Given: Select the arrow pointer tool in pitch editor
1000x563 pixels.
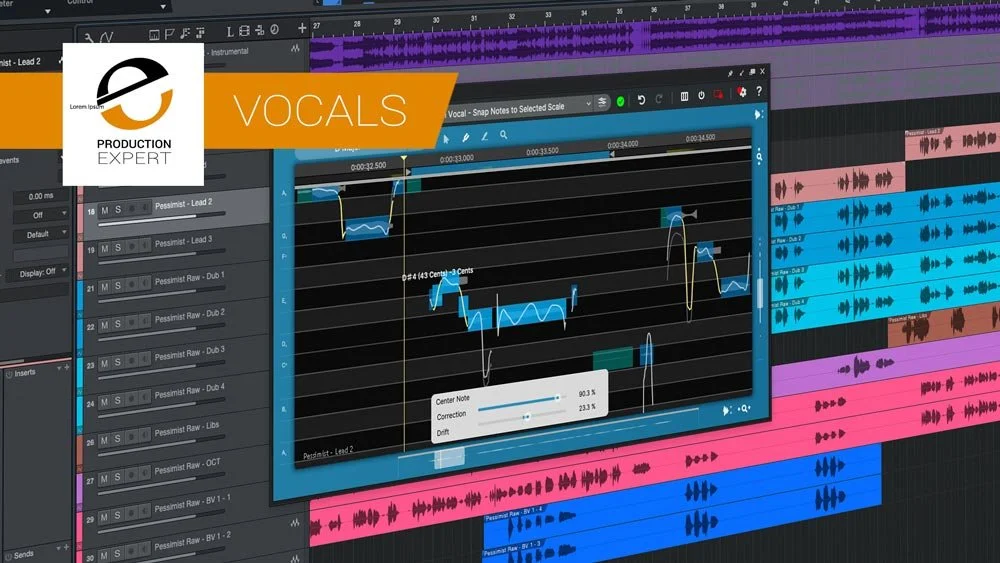Looking at the screenshot, I should coord(446,138).
